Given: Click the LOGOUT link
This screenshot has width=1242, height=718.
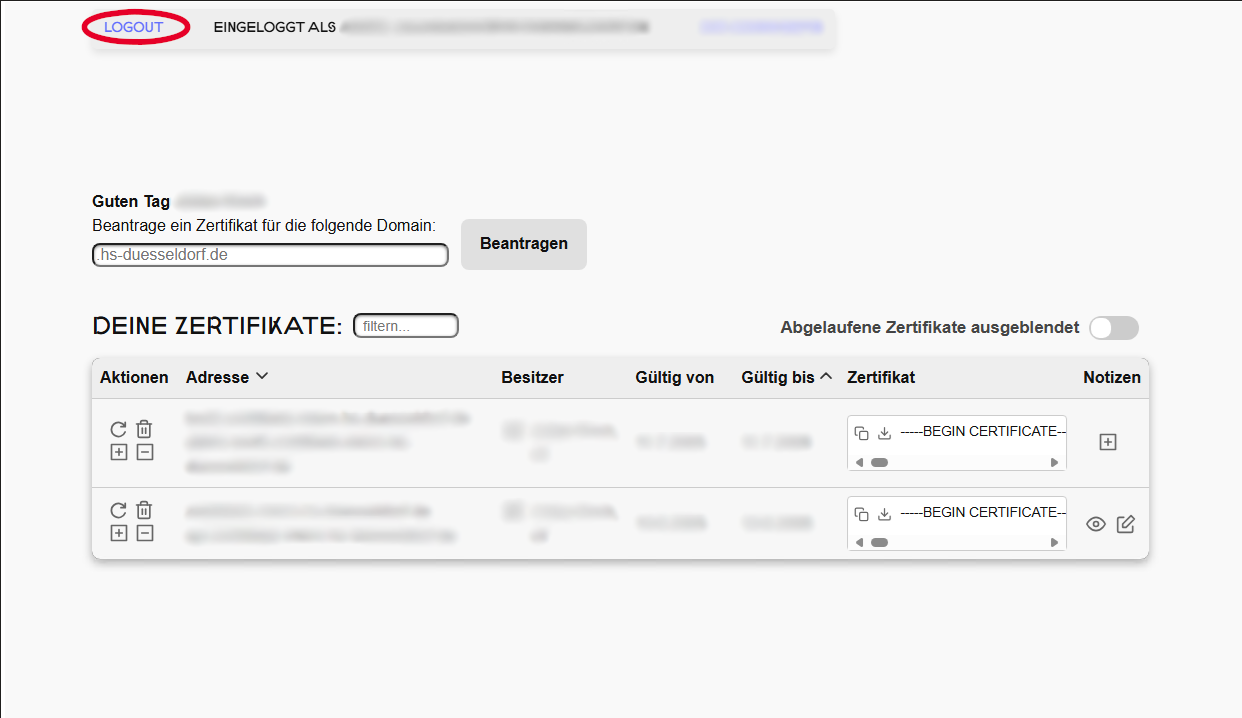Looking at the screenshot, I should coord(133,27).
